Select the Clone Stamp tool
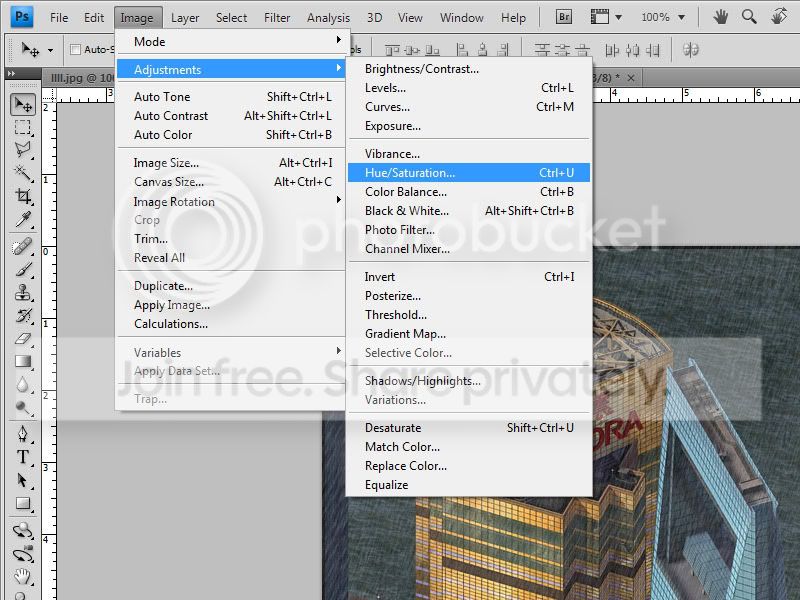Screen dimensions: 800x600 23,293
